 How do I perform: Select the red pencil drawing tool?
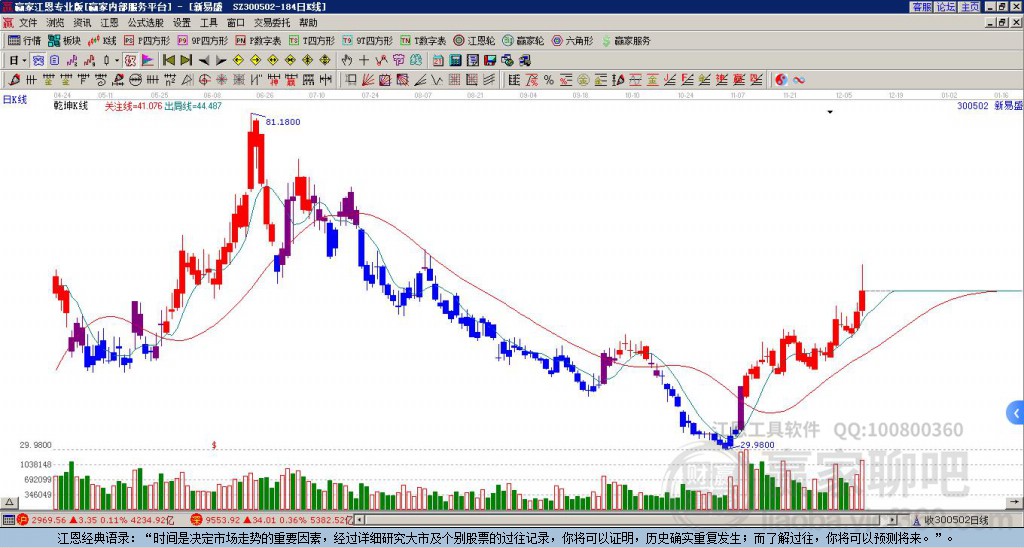(14, 80)
